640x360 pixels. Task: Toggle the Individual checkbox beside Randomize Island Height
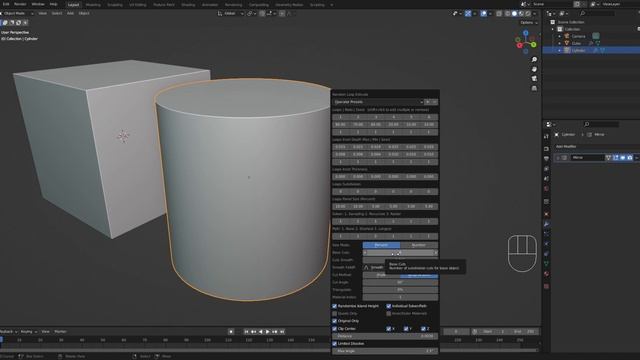pos(389,306)
